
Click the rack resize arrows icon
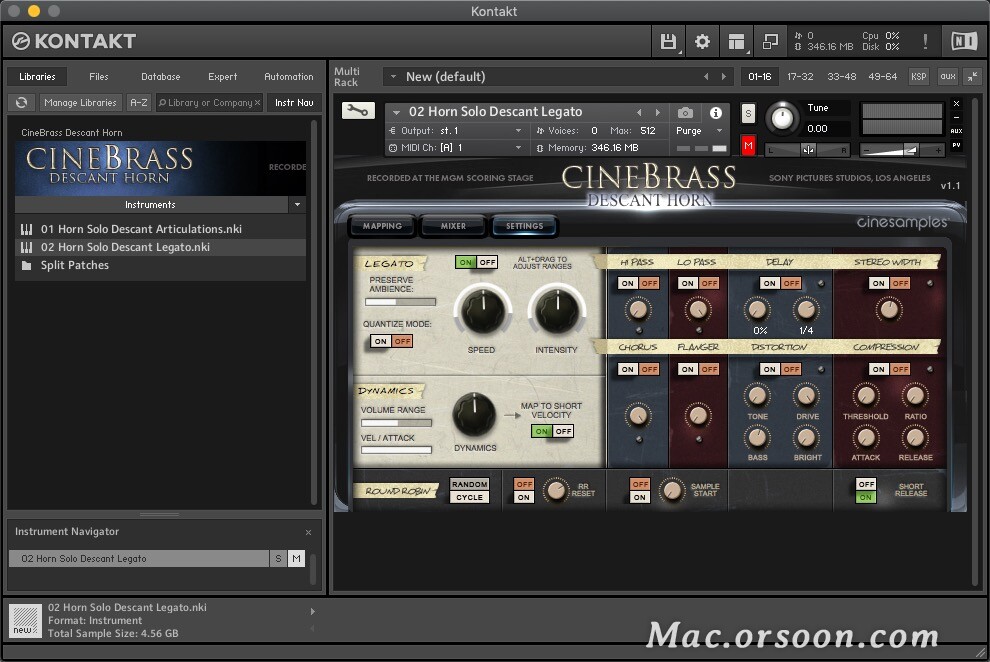pos(972,76)
